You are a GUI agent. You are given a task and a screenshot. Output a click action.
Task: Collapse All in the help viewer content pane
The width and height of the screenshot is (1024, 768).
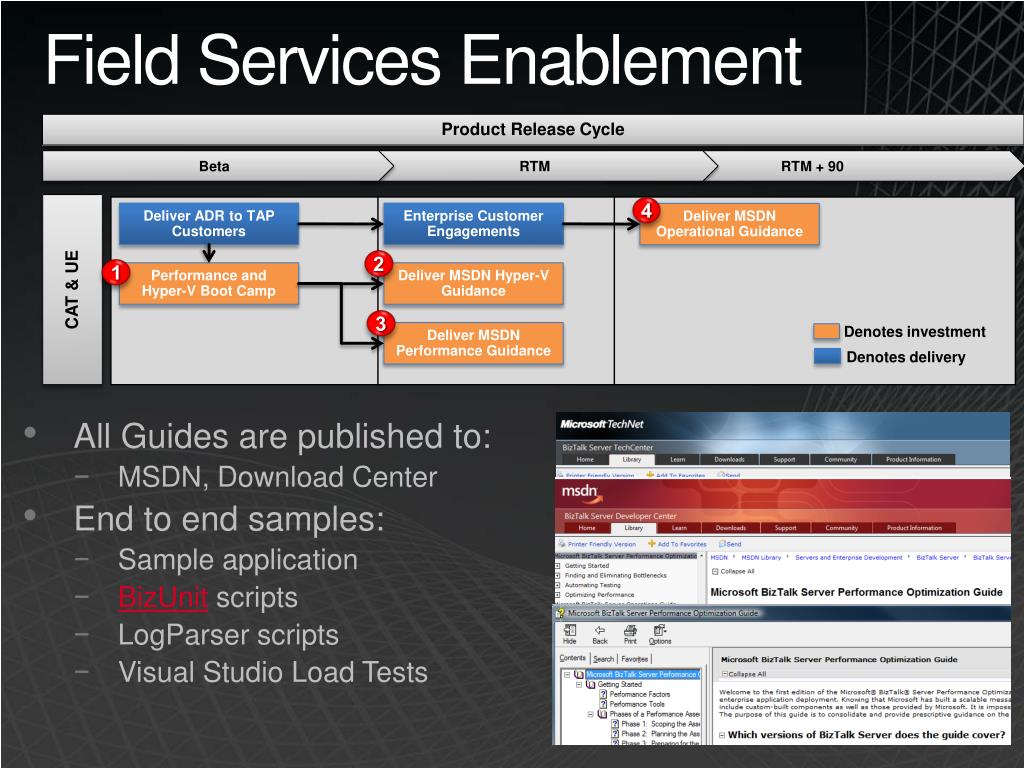pyautogui.click(x=743, y=674)
